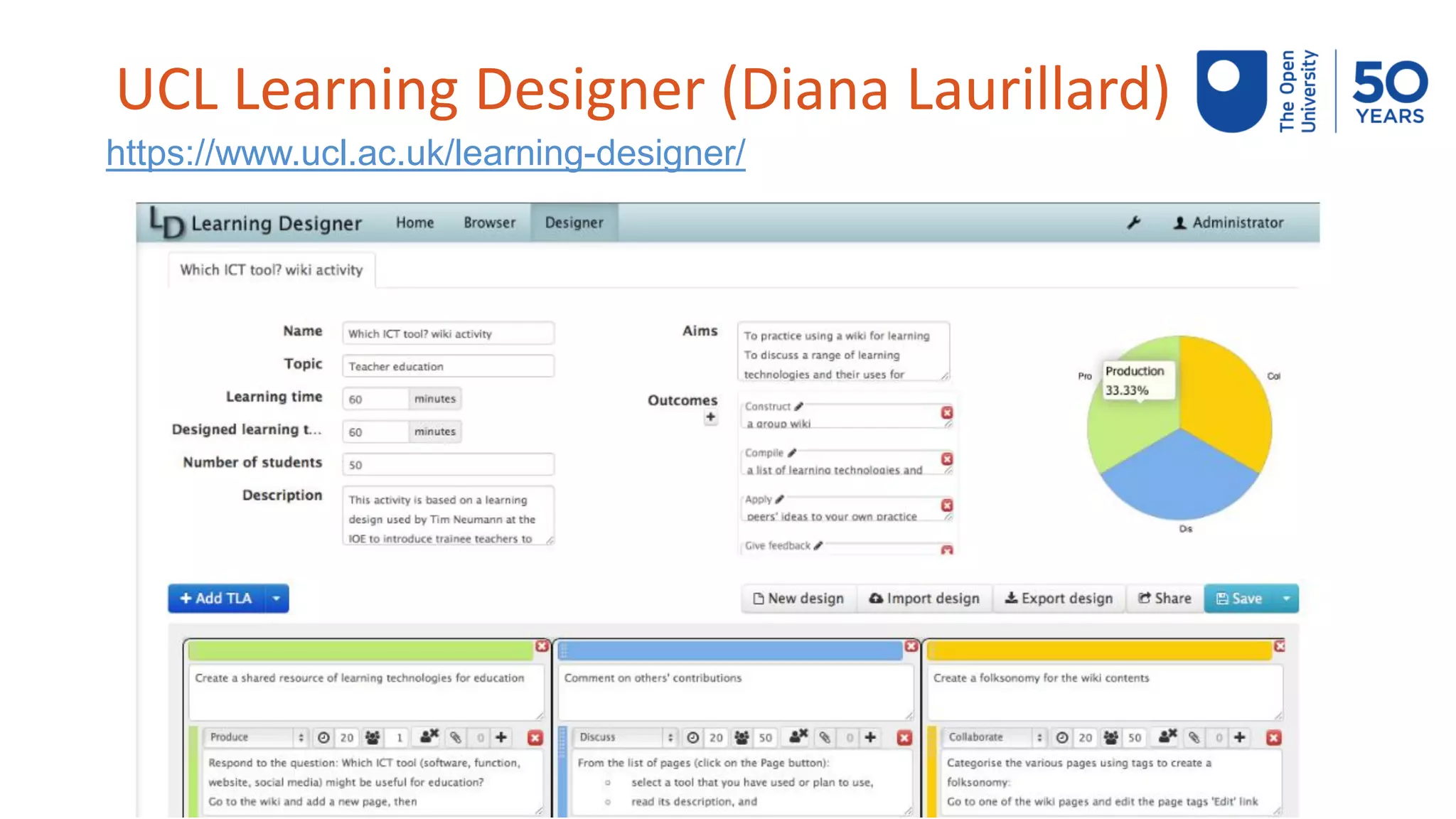Image resolution: width=1456 pixels, height=819 pixels.
Task: Click clock icon in Collaborate row
Action: tap(1062, 738)
